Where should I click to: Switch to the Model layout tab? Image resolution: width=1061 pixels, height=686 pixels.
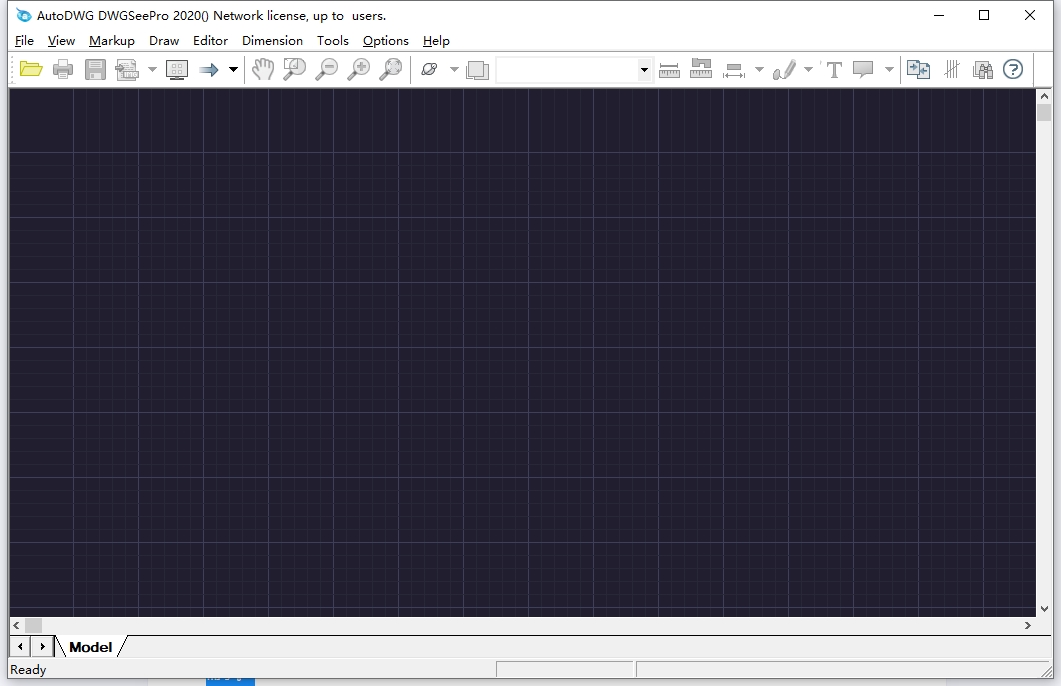tap(91, 647)
